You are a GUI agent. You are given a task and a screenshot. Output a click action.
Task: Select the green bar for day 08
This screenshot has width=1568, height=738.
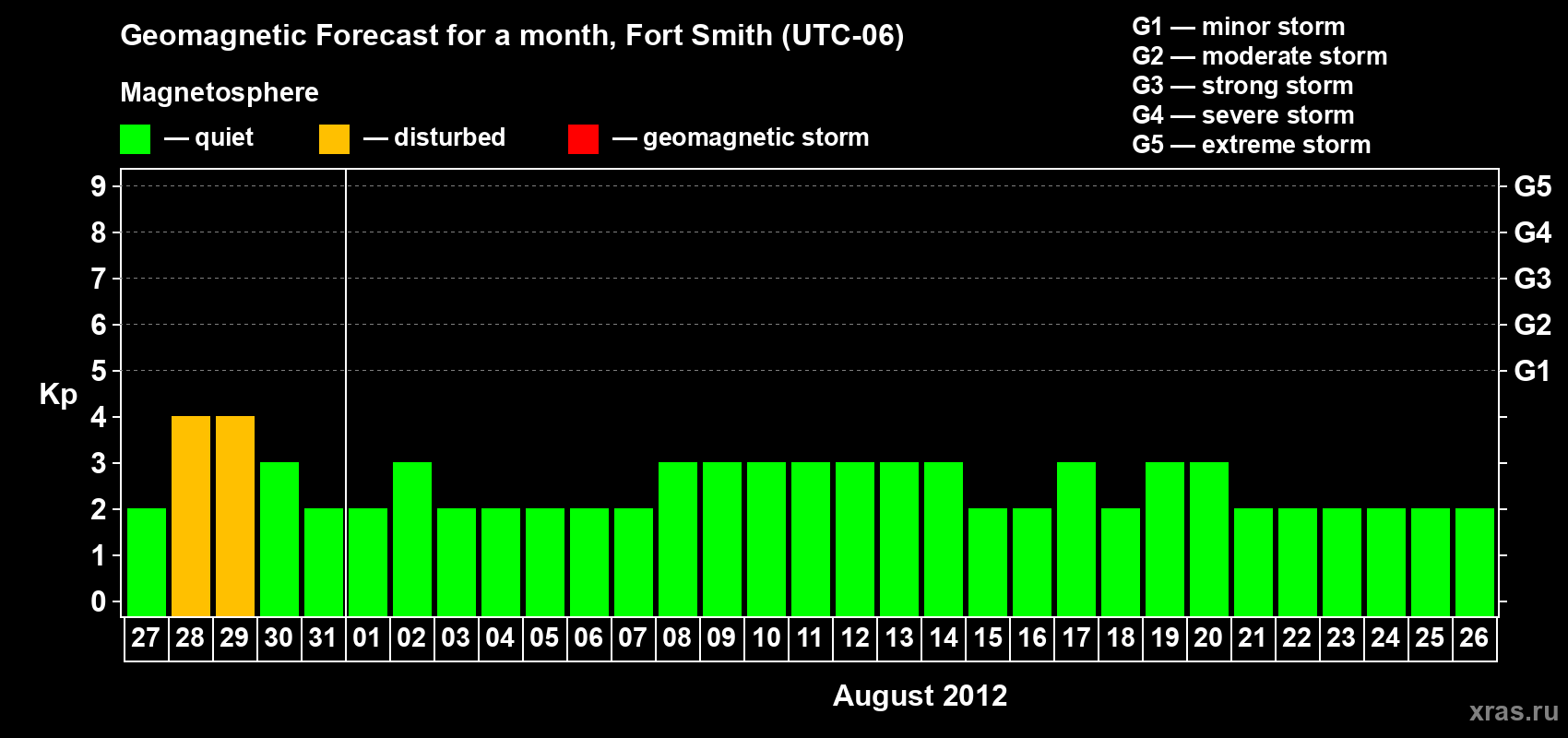[x=678, y=539]
